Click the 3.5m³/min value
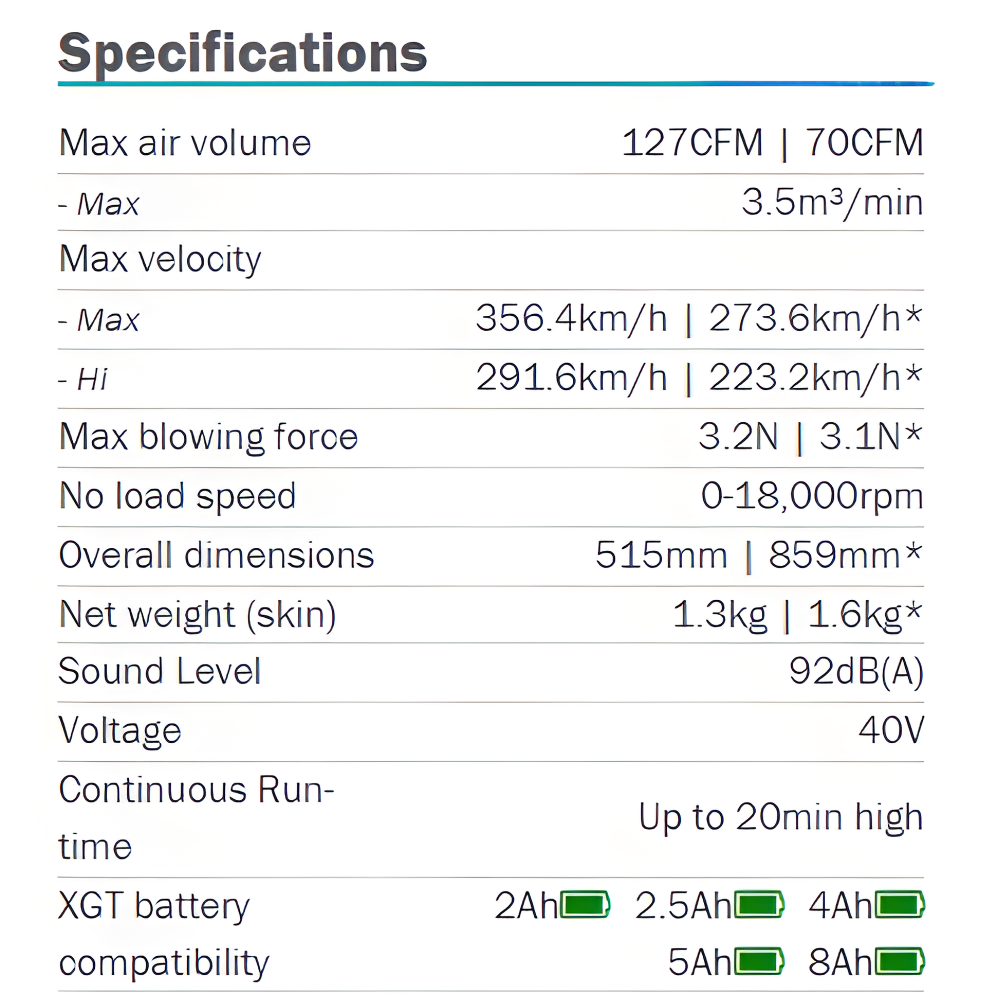Viewport: 1000px width, 1000px height. (832, 203)
